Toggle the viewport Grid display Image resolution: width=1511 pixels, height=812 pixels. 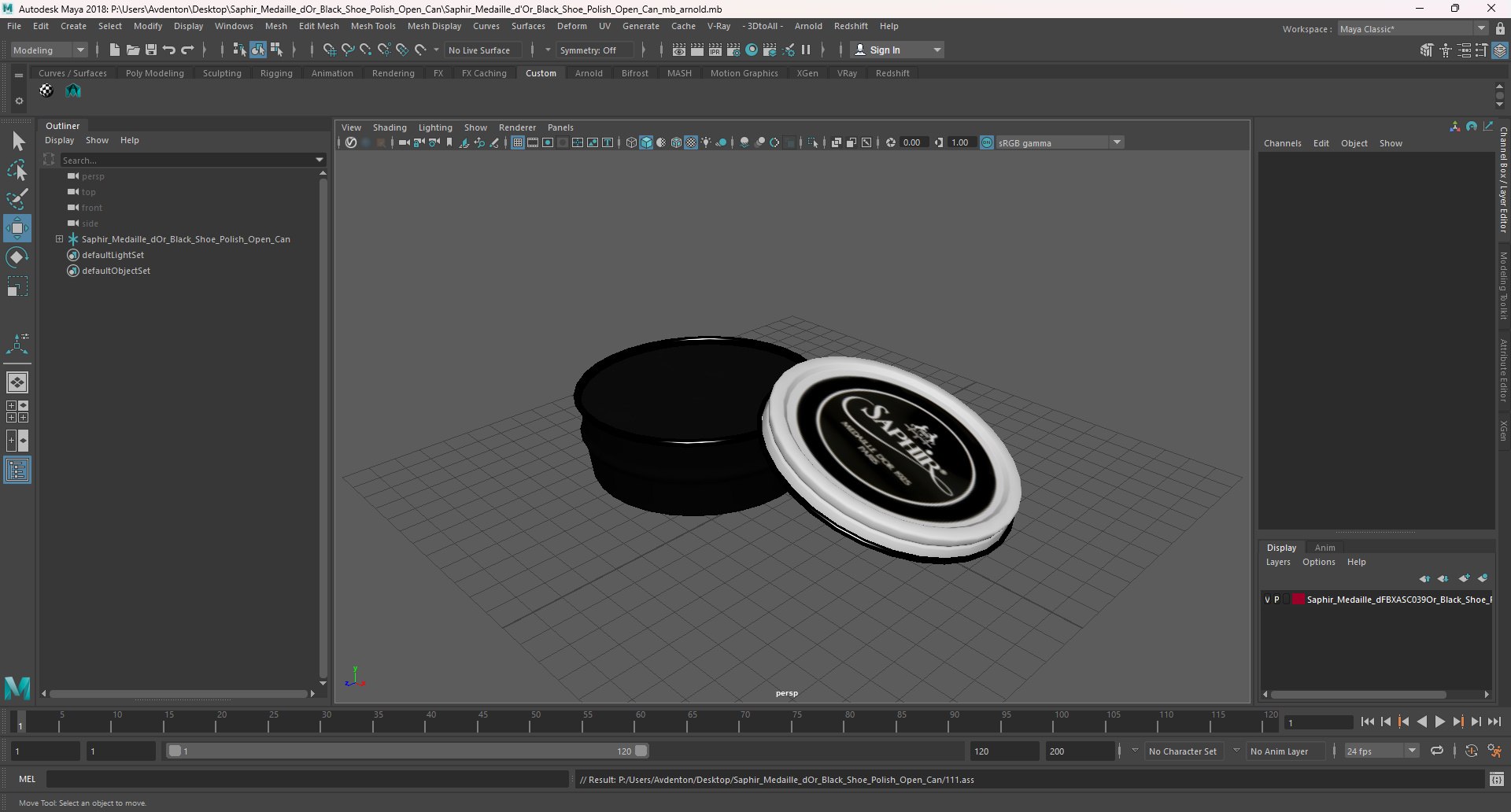click(518, 142)
